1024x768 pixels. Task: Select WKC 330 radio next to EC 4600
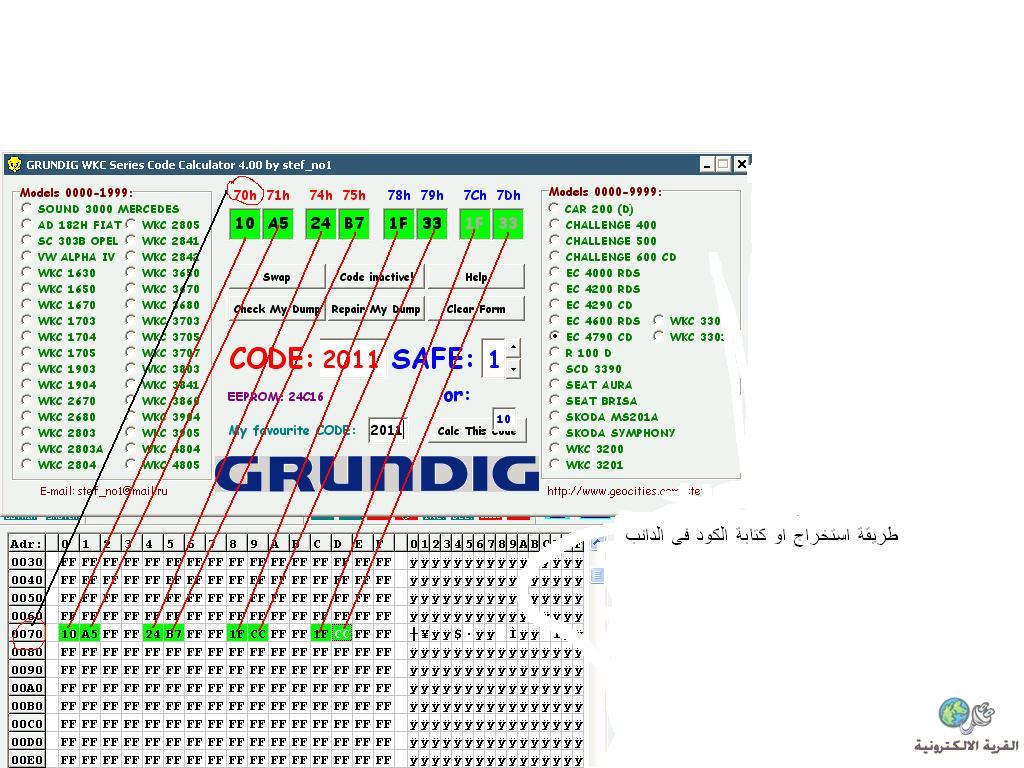pyautogui.click(x=658, y=320)
